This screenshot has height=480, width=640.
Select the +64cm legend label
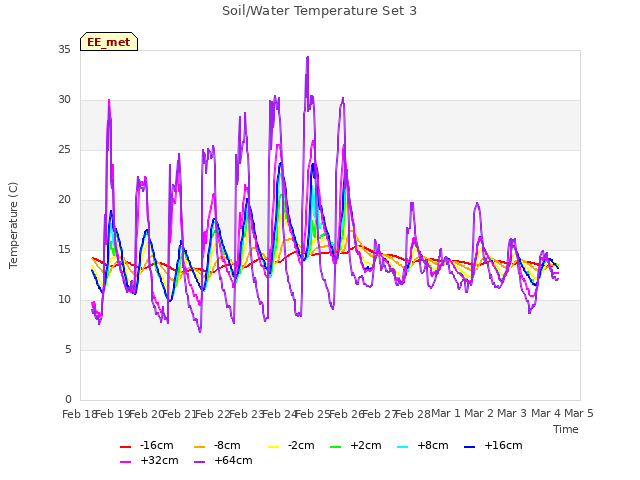[x=233, y=460]
